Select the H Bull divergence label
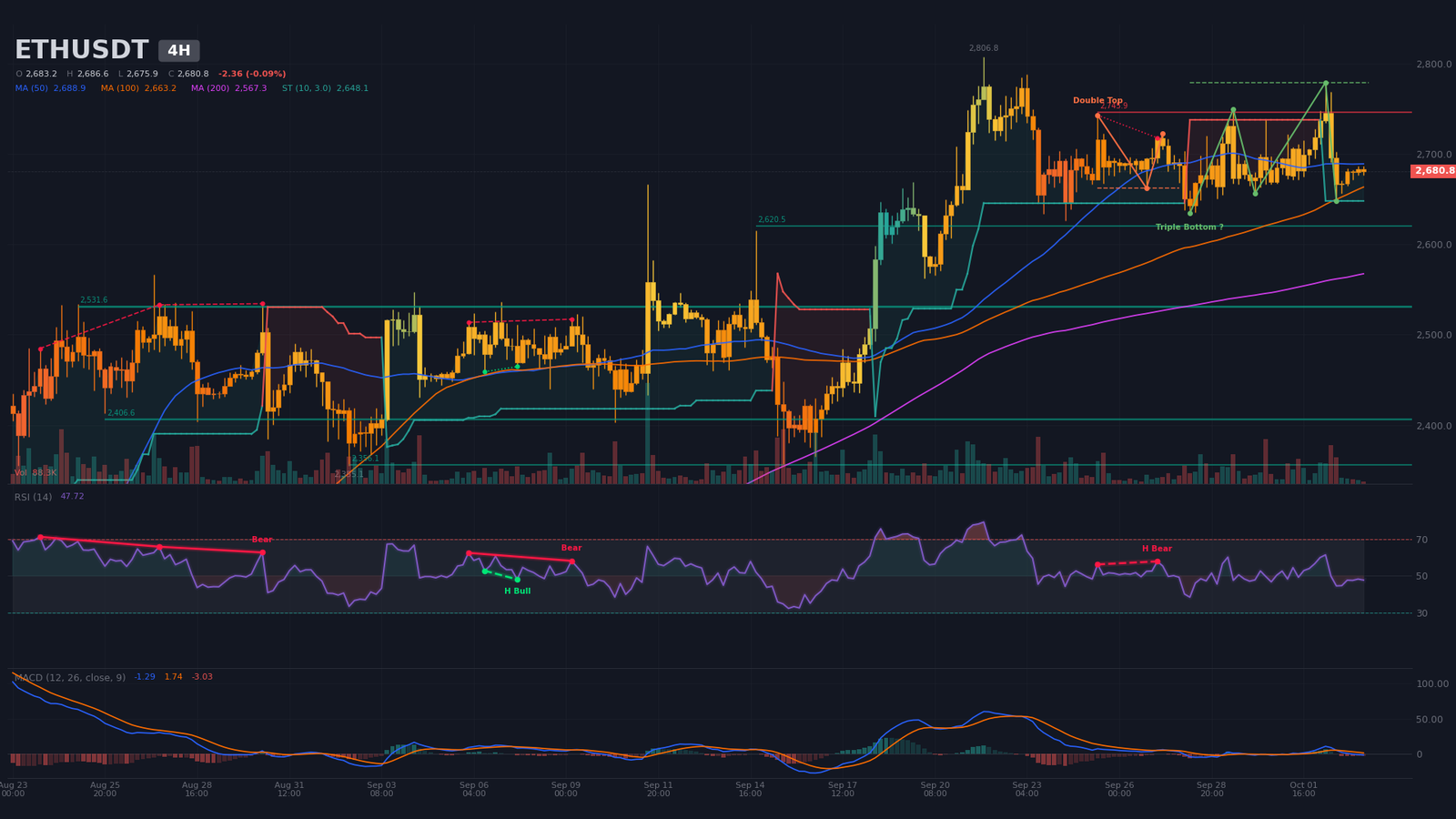Viewport: 1456px width, 819px height. [x=518, y=591]
